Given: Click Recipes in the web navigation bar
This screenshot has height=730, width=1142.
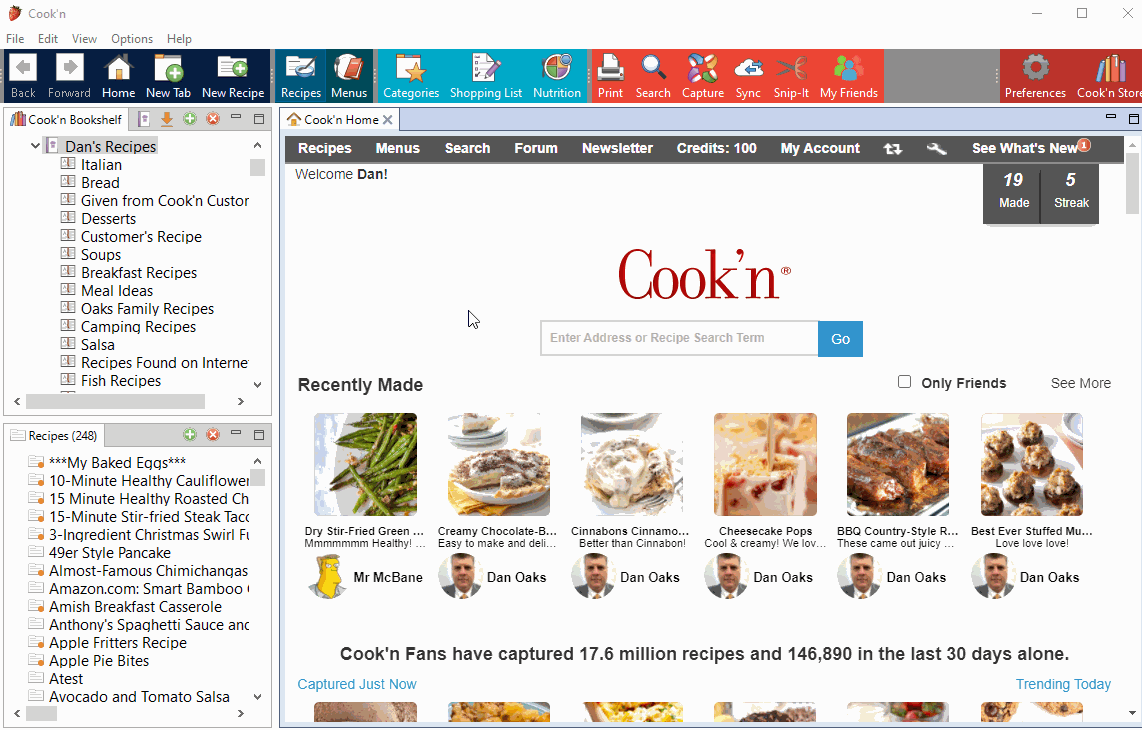Looking at the screenshot, I should click(324, 149).
